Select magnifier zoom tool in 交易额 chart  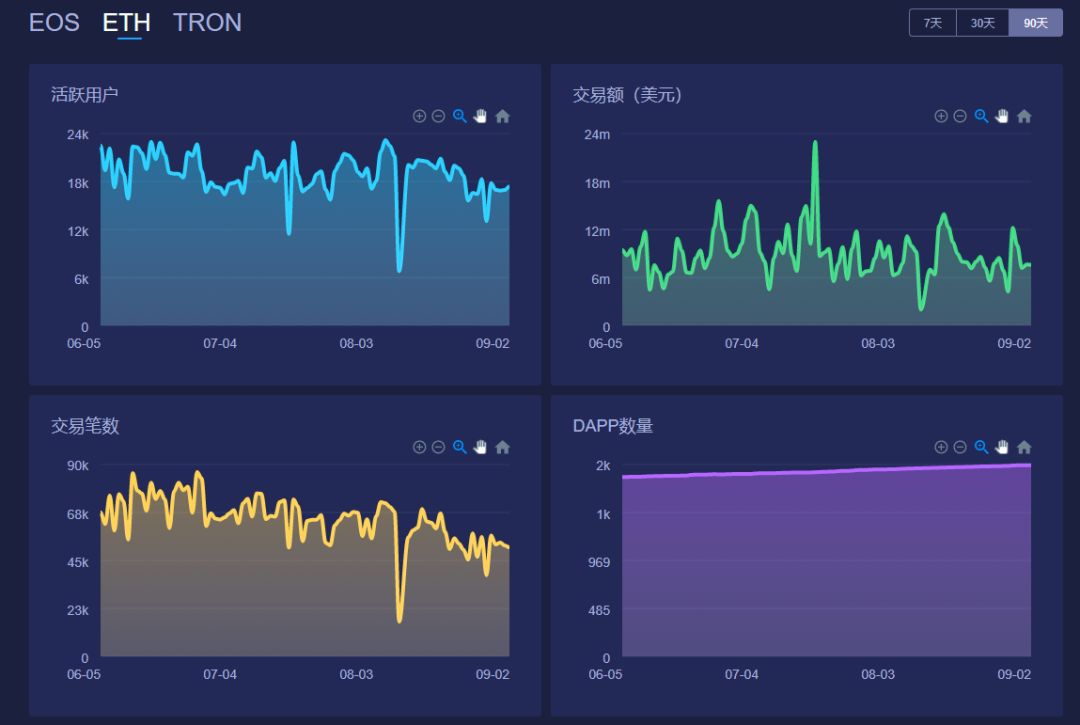pyautogui.click(x=982, y=116)
